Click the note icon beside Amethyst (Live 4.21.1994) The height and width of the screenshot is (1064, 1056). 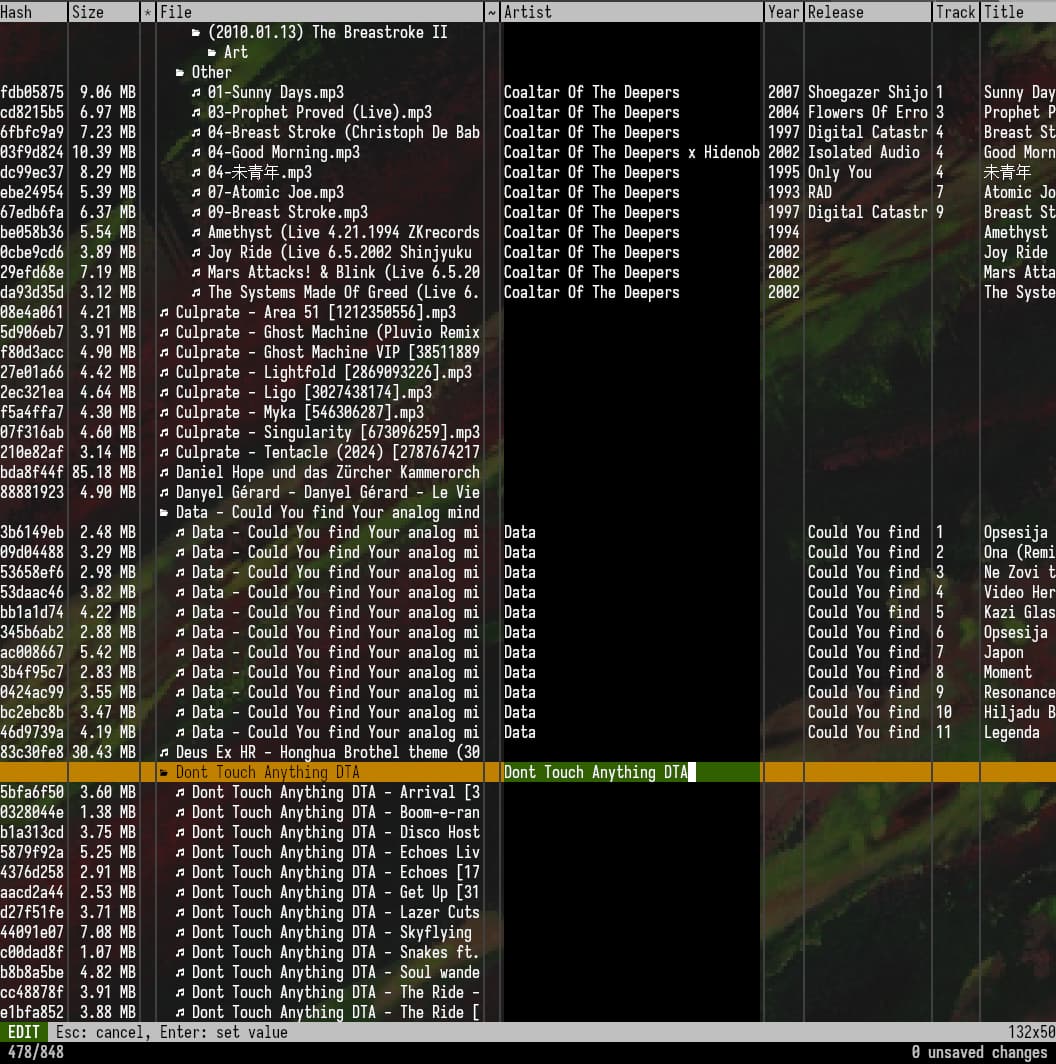pos(196,233)
